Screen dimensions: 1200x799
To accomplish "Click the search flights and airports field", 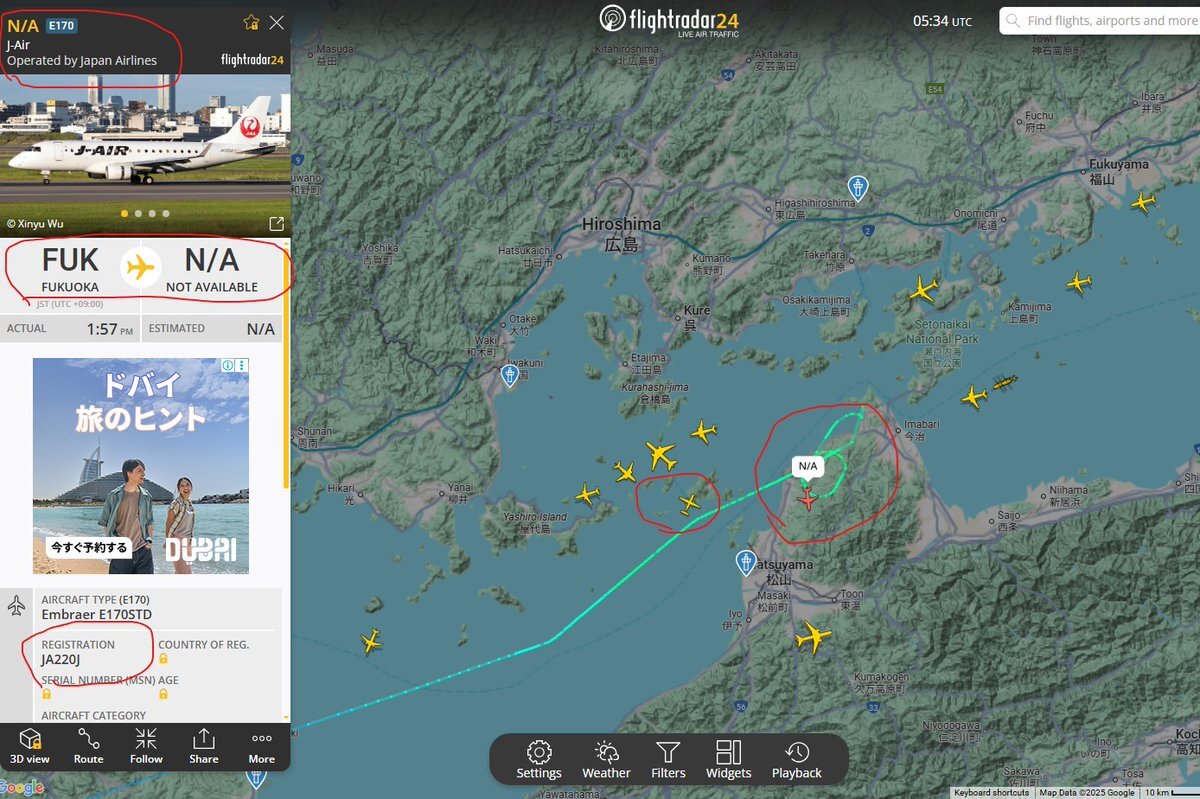I will pos(1100,21).
